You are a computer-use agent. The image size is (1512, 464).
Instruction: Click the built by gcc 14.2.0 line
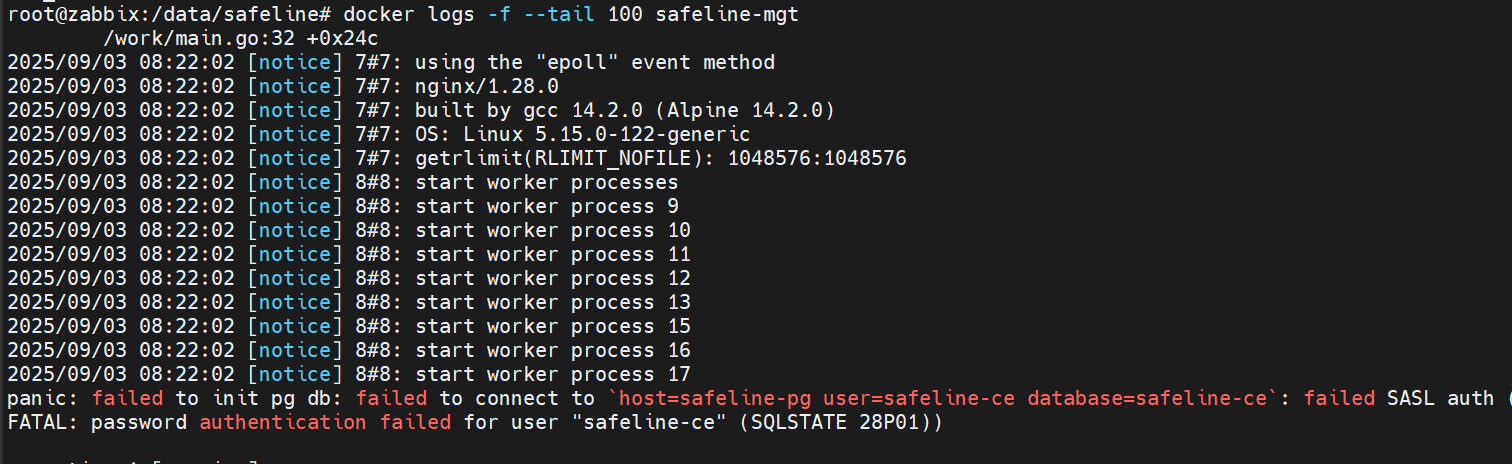click(x=625, y=110)
